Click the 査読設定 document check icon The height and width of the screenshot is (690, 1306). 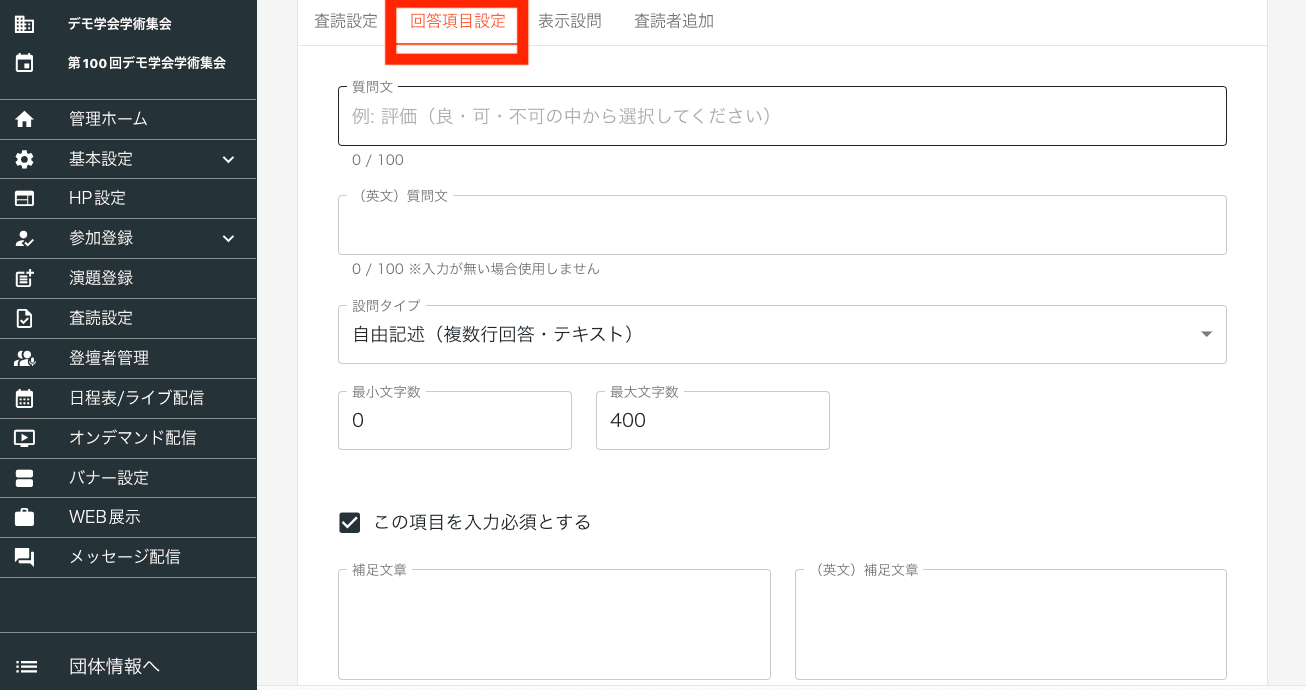point(25,318)
